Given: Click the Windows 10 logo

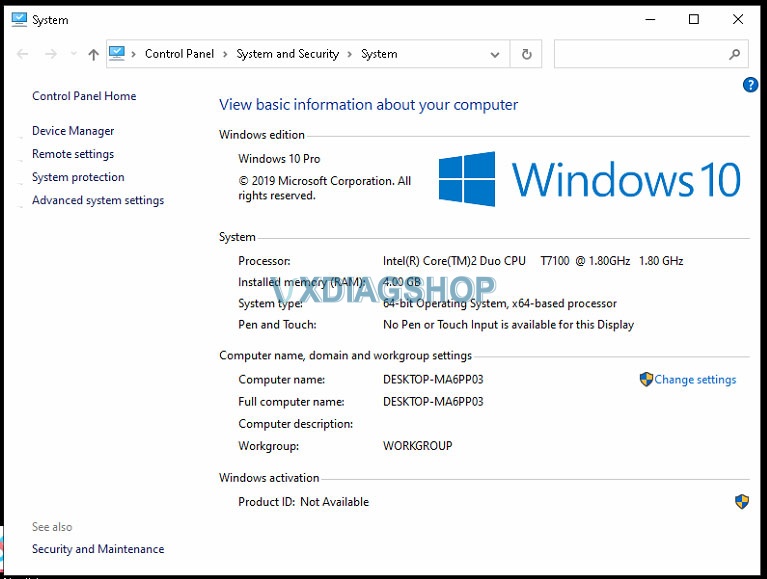Looking at the screenshot, I should point(589,179).
